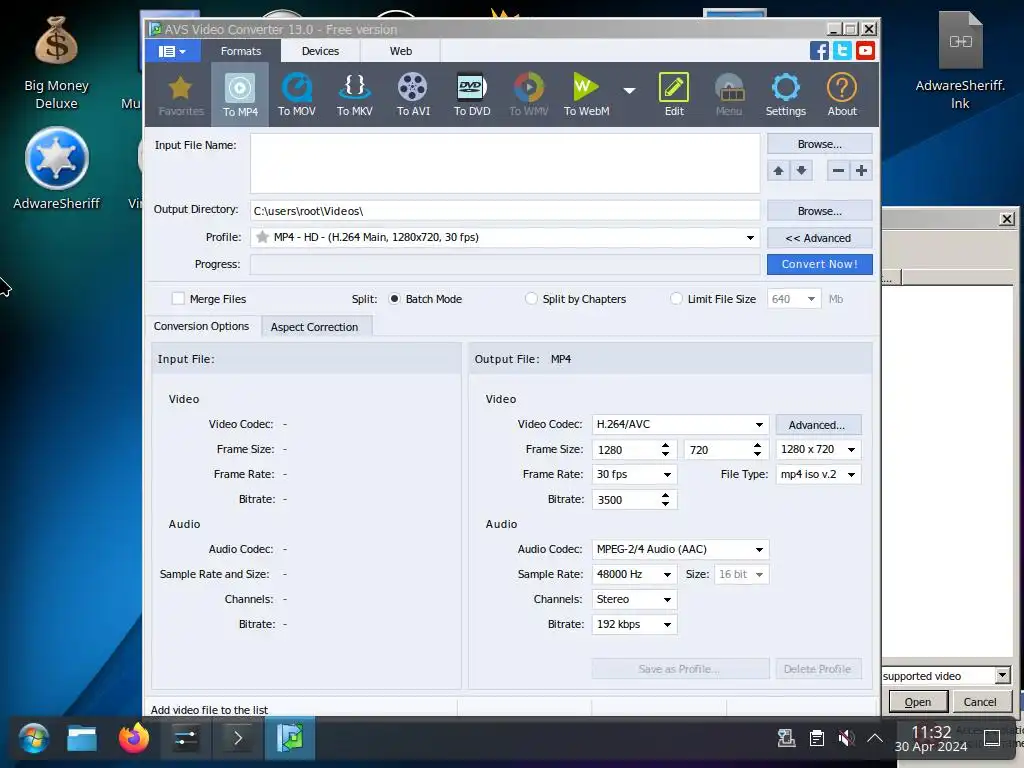Viewport: 1024px width, 768px height.
Task: Open the Edit tool
Action: (x=674, y=95)
